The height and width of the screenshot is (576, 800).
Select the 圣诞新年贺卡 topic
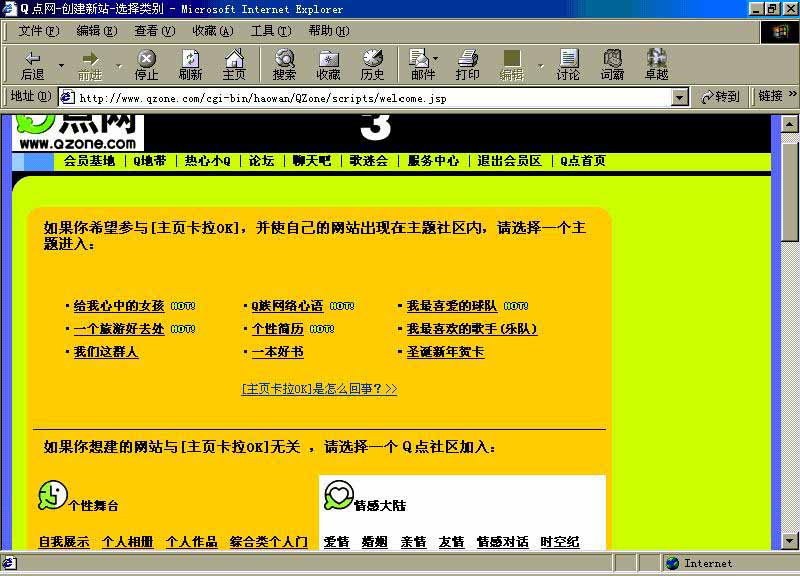click(445, 352)
